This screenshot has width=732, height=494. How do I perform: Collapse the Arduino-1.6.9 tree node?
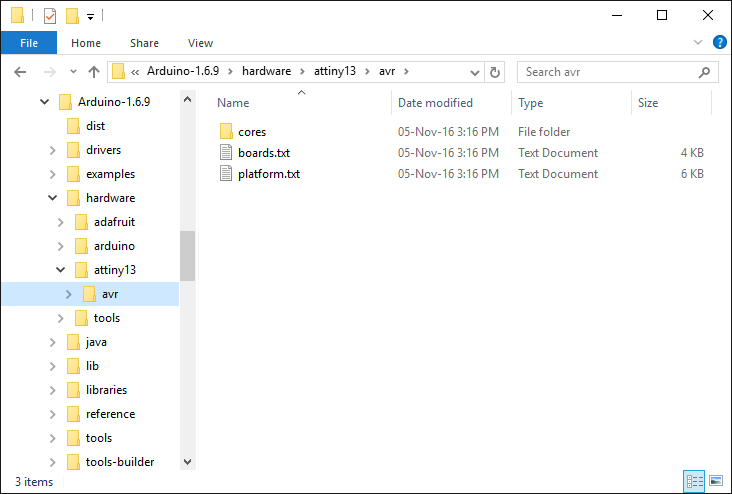(x=44, y=101)
